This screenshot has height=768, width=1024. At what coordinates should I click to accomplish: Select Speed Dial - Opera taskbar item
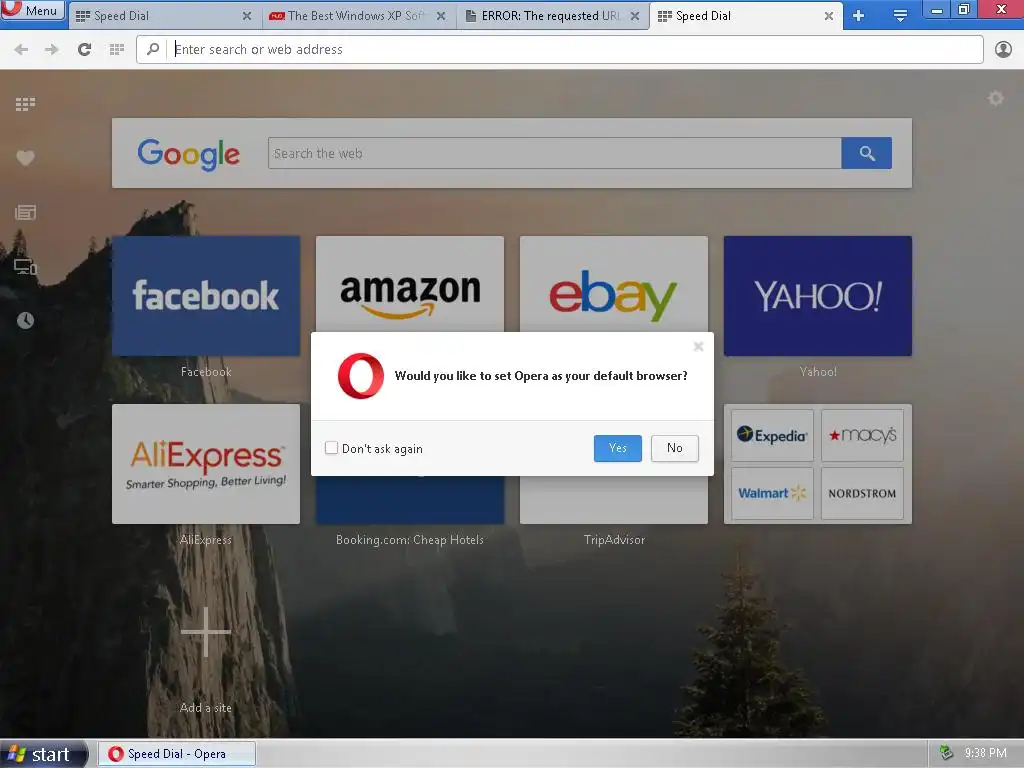177,754
